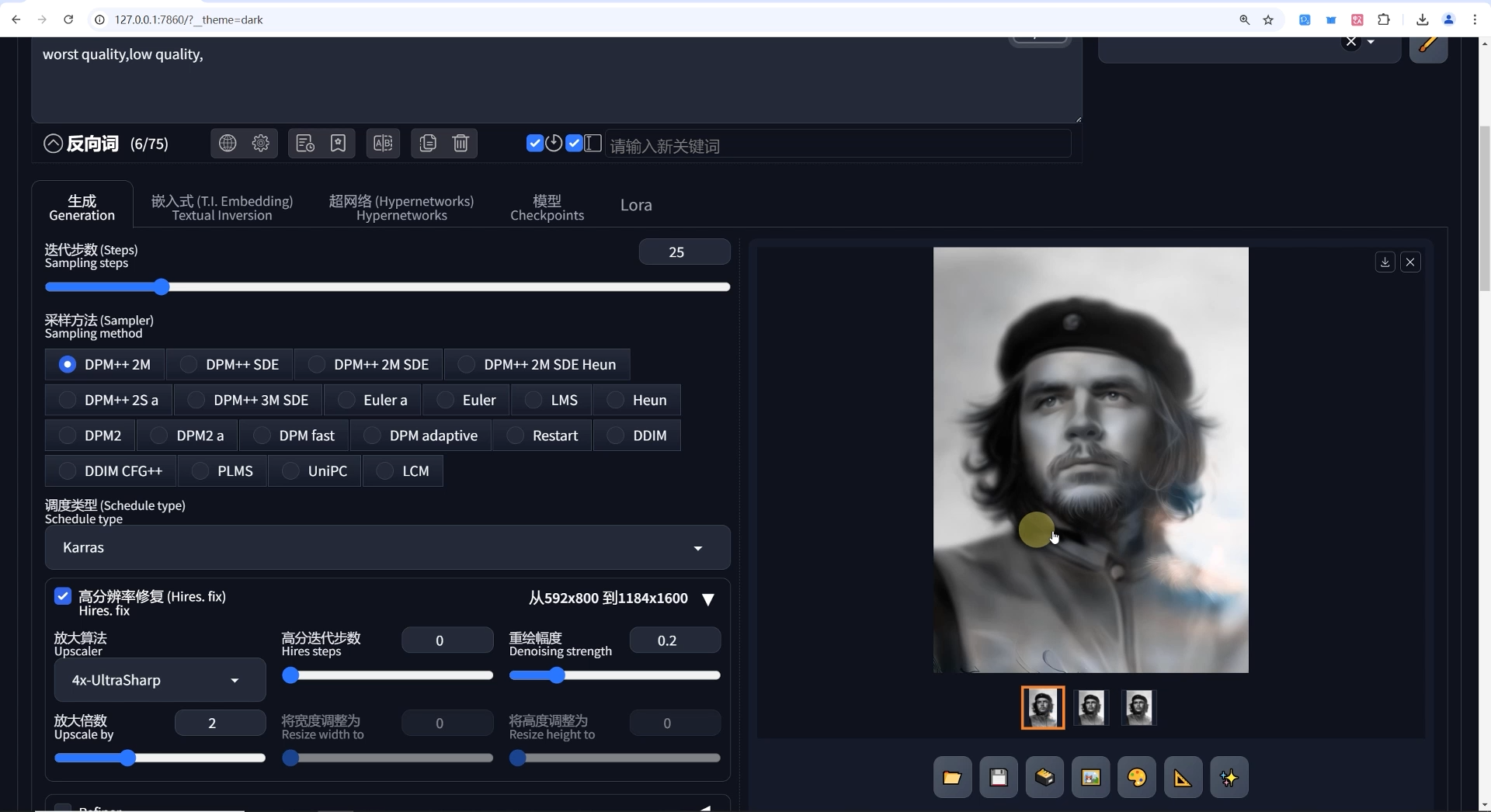
Task: Open images output folder icon
Action: [x=952, y=777]
